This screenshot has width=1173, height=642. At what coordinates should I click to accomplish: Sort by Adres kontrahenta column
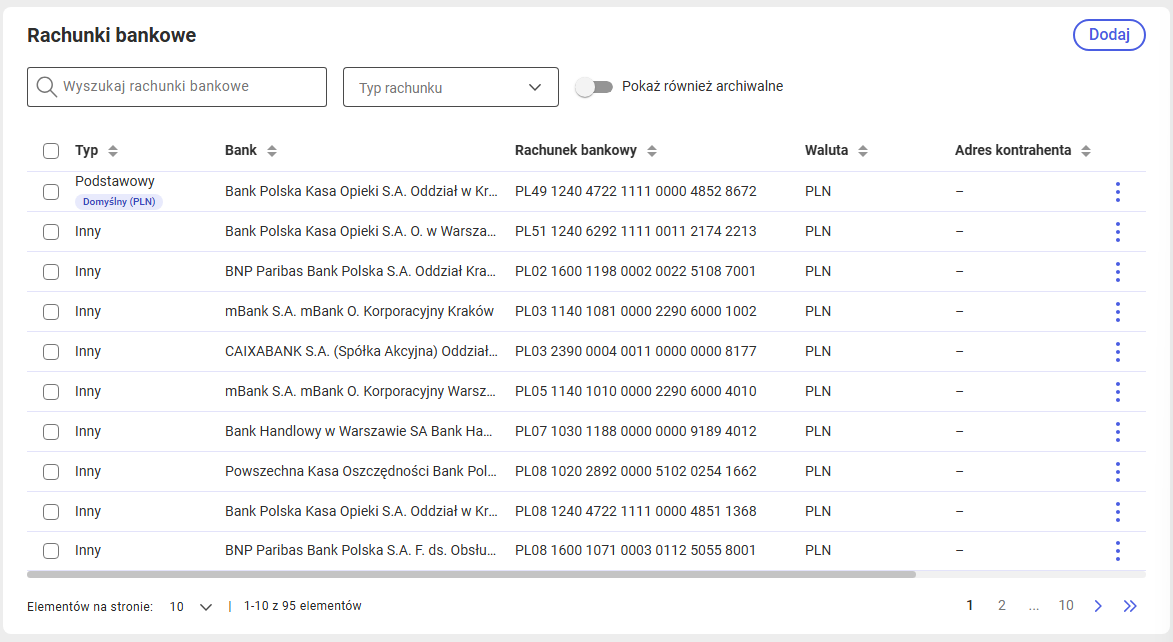(1085, 151)
